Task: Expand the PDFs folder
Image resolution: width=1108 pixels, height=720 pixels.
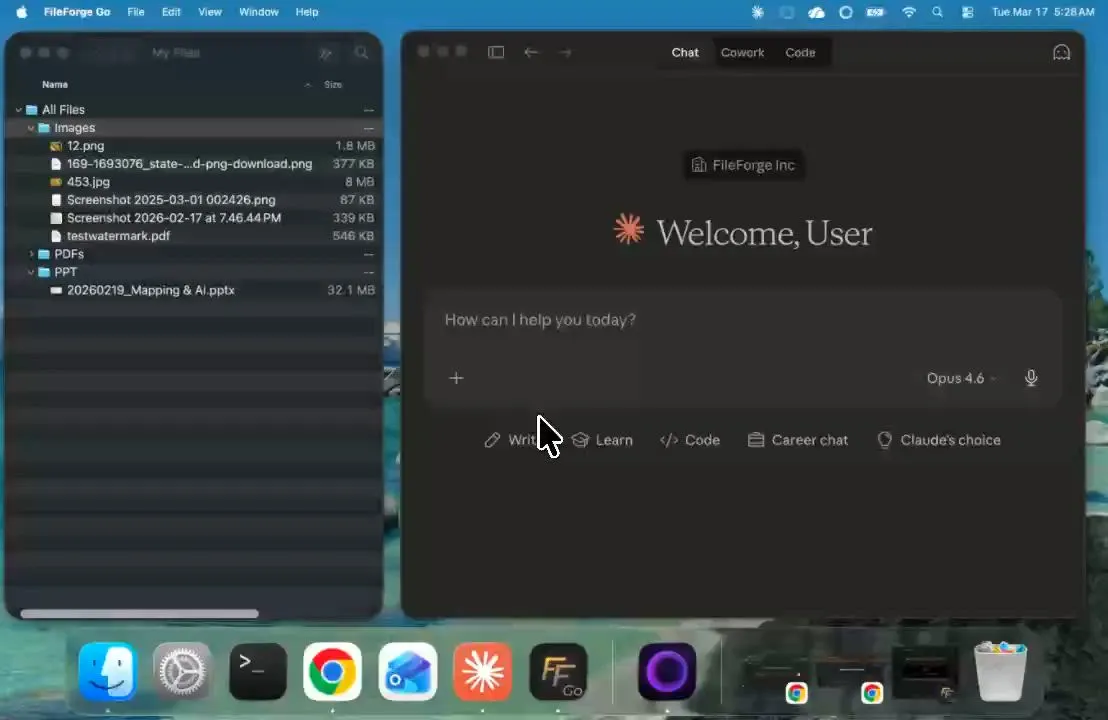Action: click(x=31, y=254)
